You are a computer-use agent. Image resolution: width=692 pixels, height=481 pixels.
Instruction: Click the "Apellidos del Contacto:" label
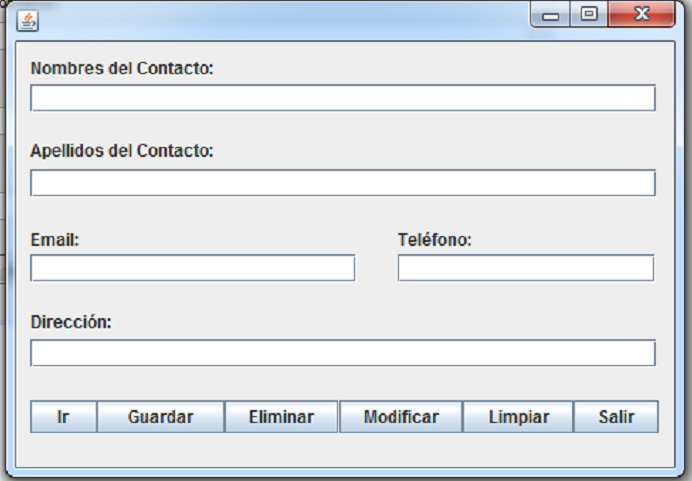coord(122,151)
